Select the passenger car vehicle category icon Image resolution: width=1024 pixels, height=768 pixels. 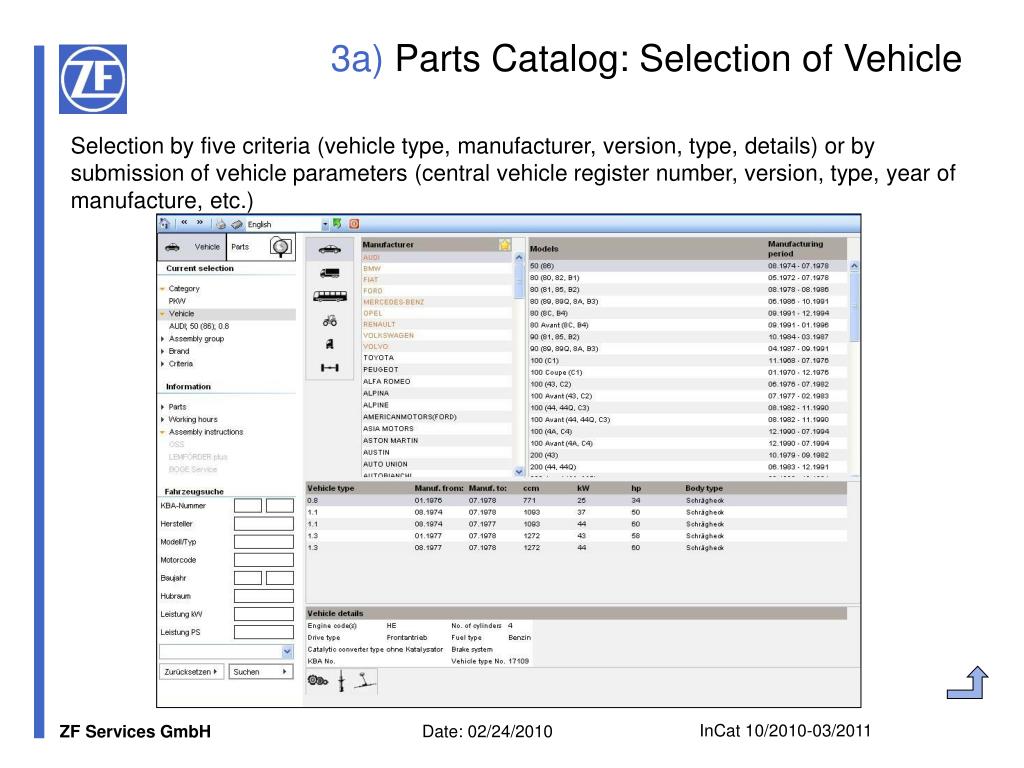pos(330,249)
